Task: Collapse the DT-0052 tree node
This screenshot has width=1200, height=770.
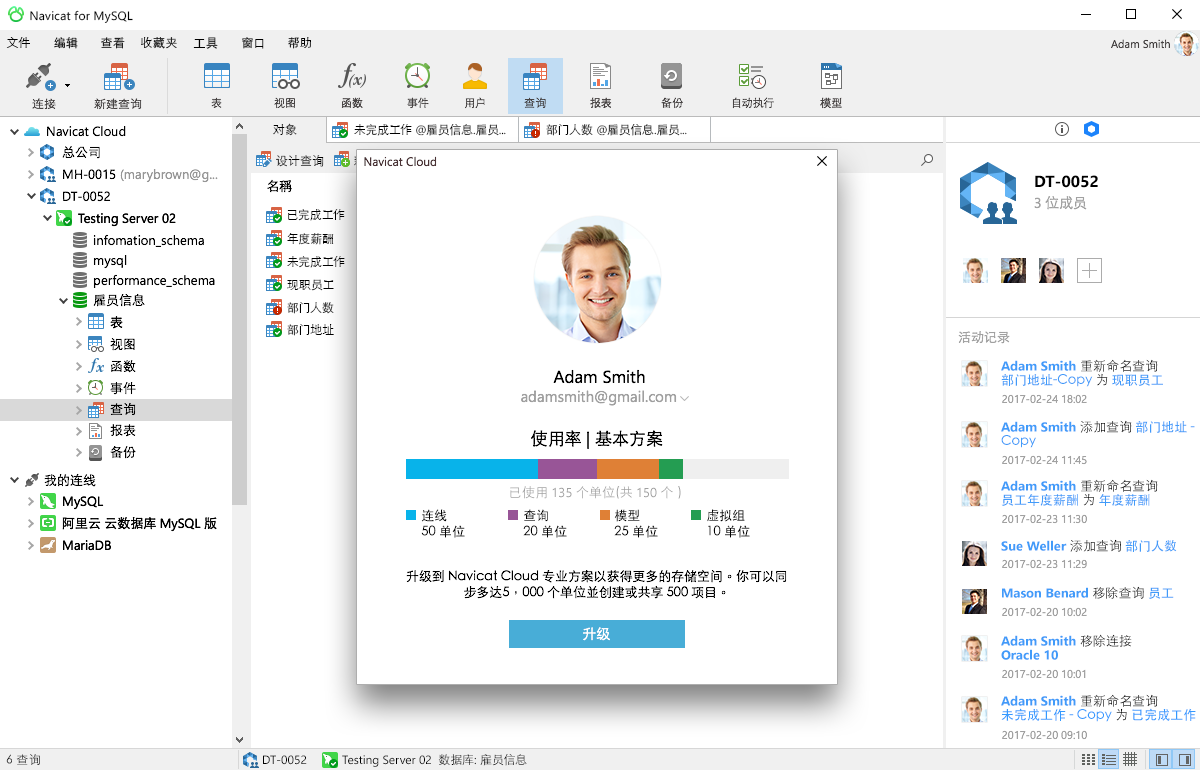Action: point(30,196)
